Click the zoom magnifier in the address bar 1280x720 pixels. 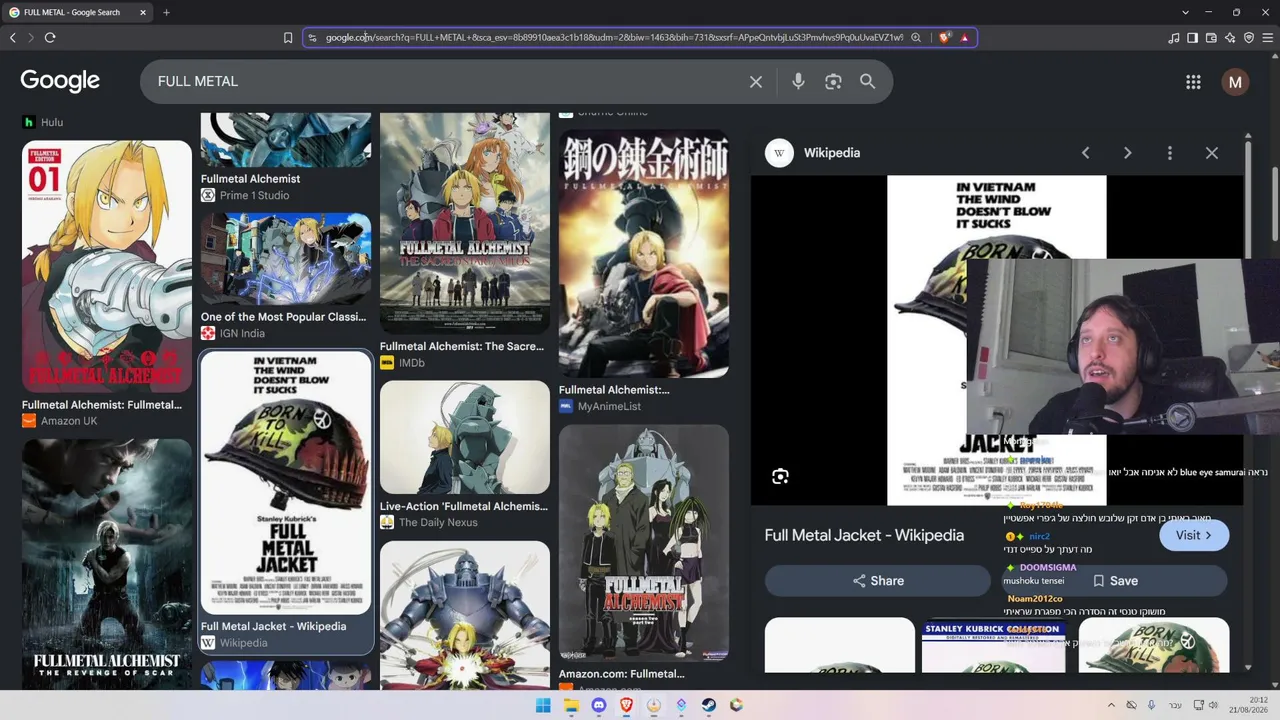[x=916, y=38]
